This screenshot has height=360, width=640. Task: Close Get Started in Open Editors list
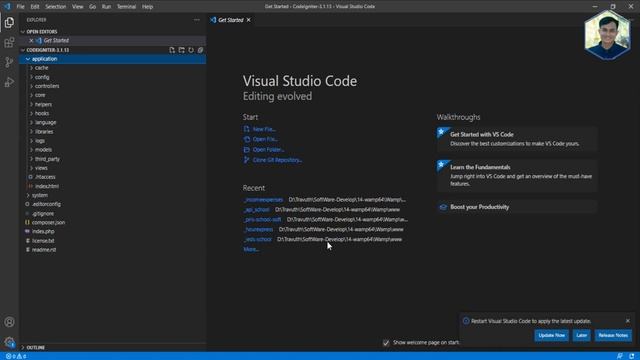[31, 40]
